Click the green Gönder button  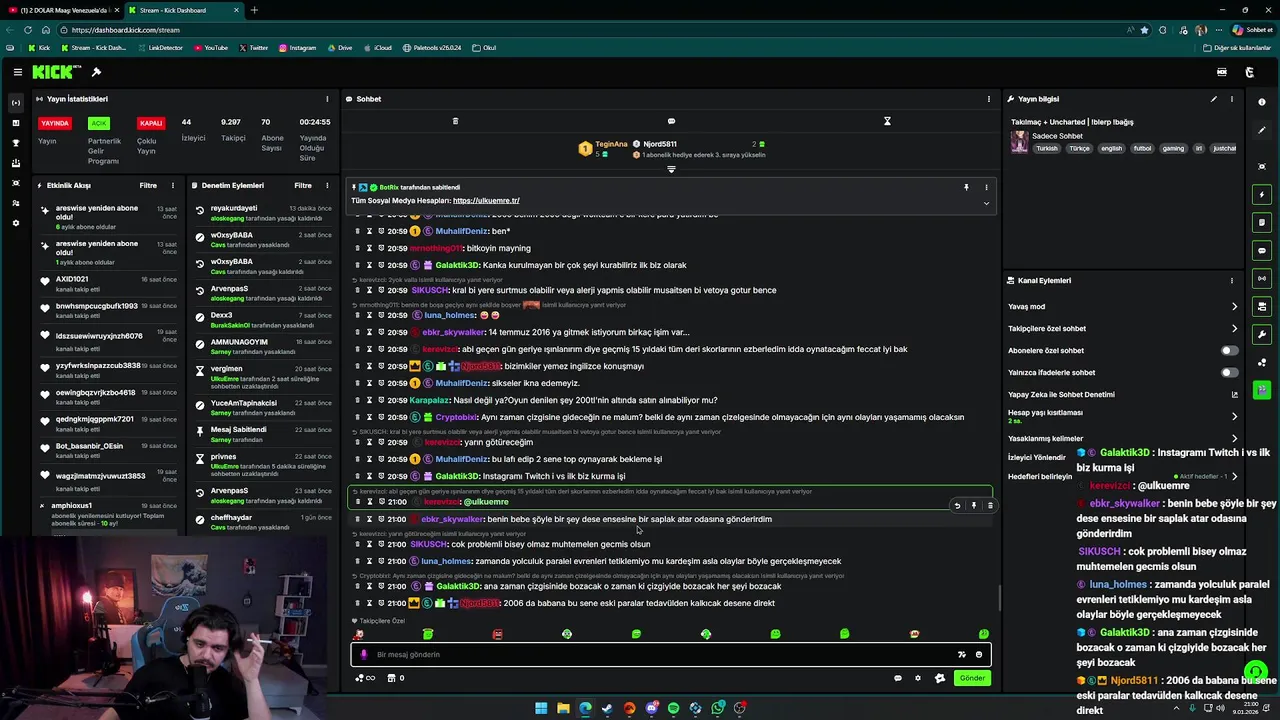coord(972,678)
